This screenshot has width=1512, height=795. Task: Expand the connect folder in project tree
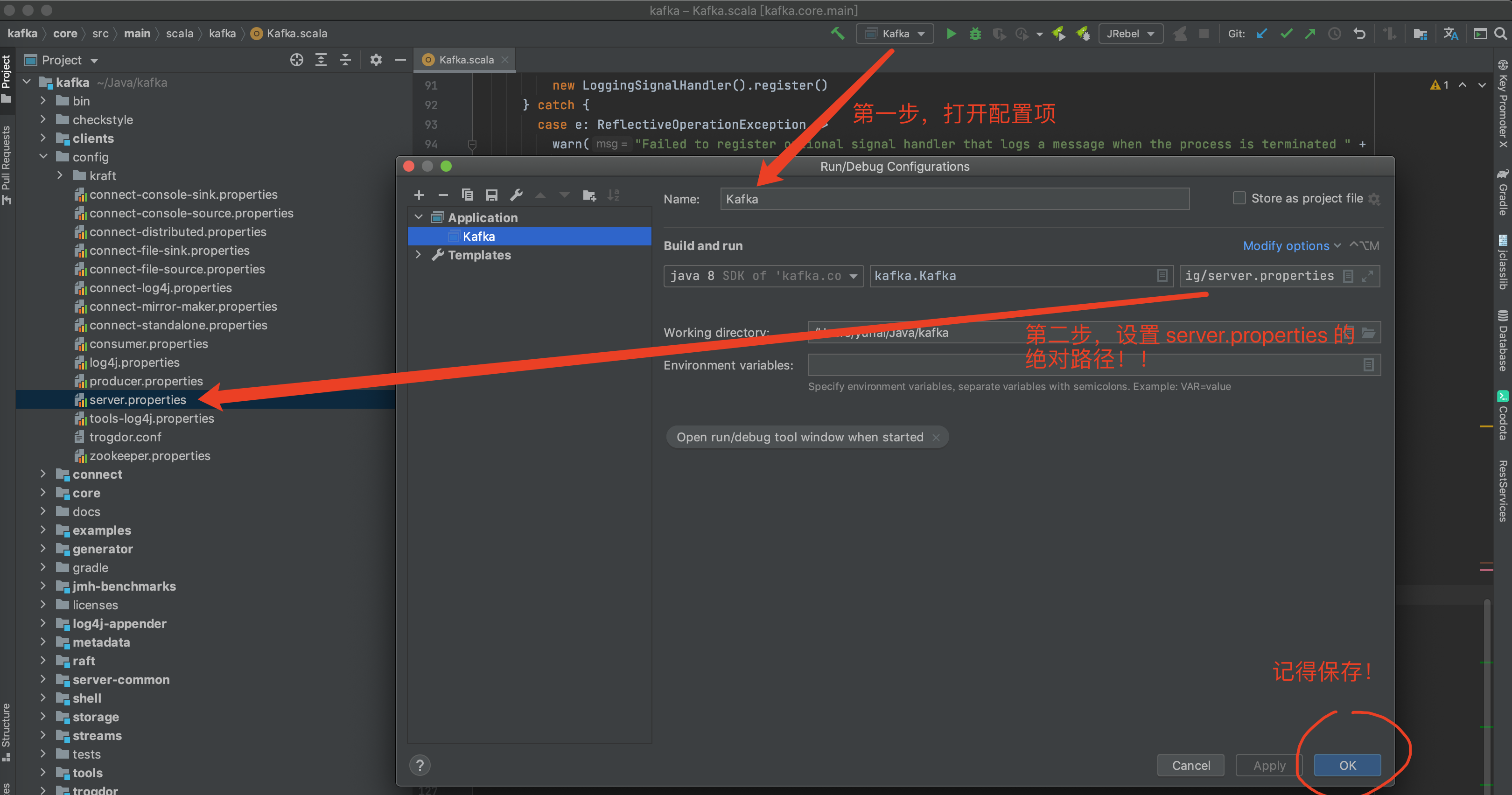pyautogui.click(x=43, y=474)
